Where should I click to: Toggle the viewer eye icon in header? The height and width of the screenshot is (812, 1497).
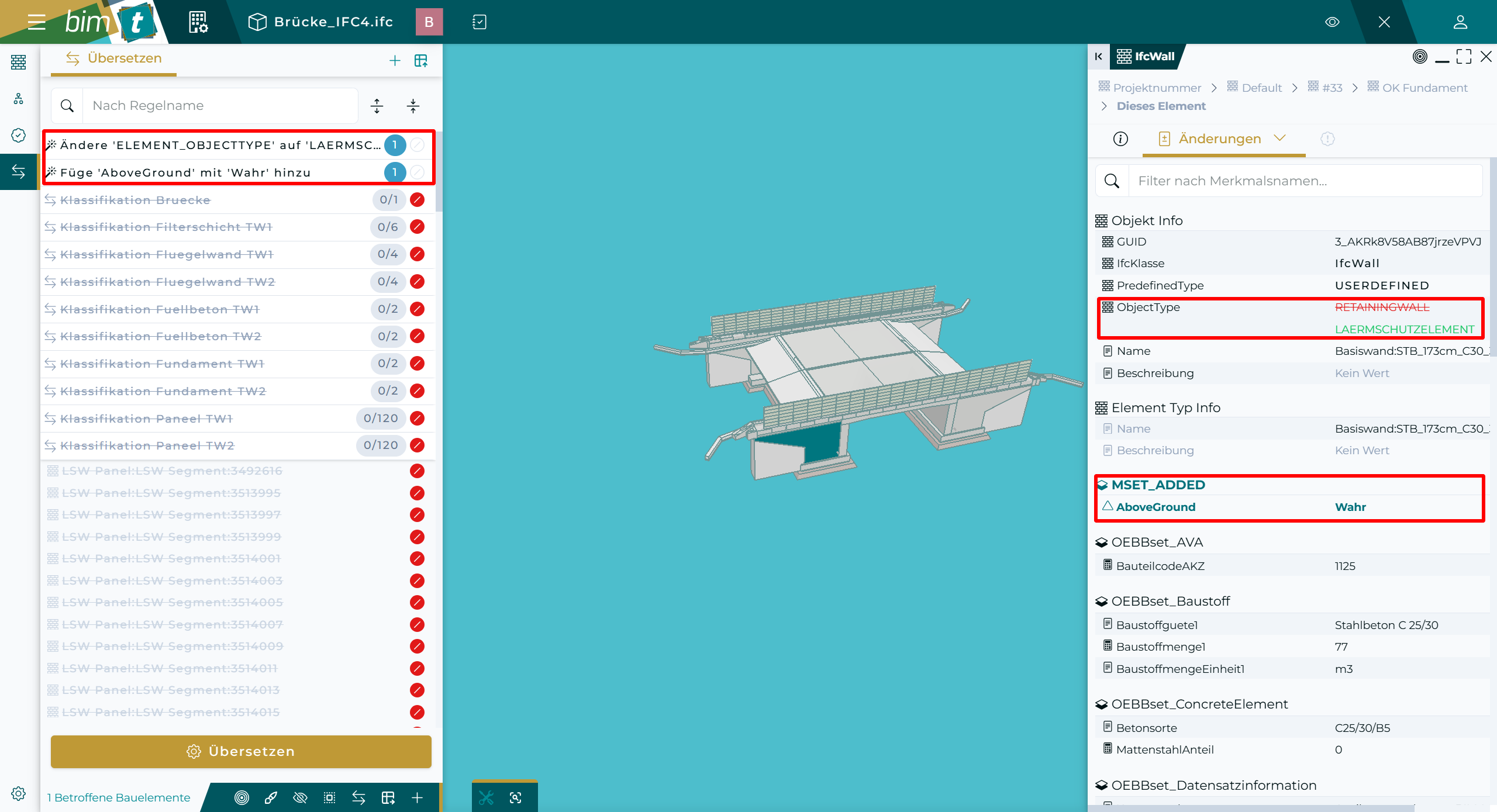pos(1332,22)
